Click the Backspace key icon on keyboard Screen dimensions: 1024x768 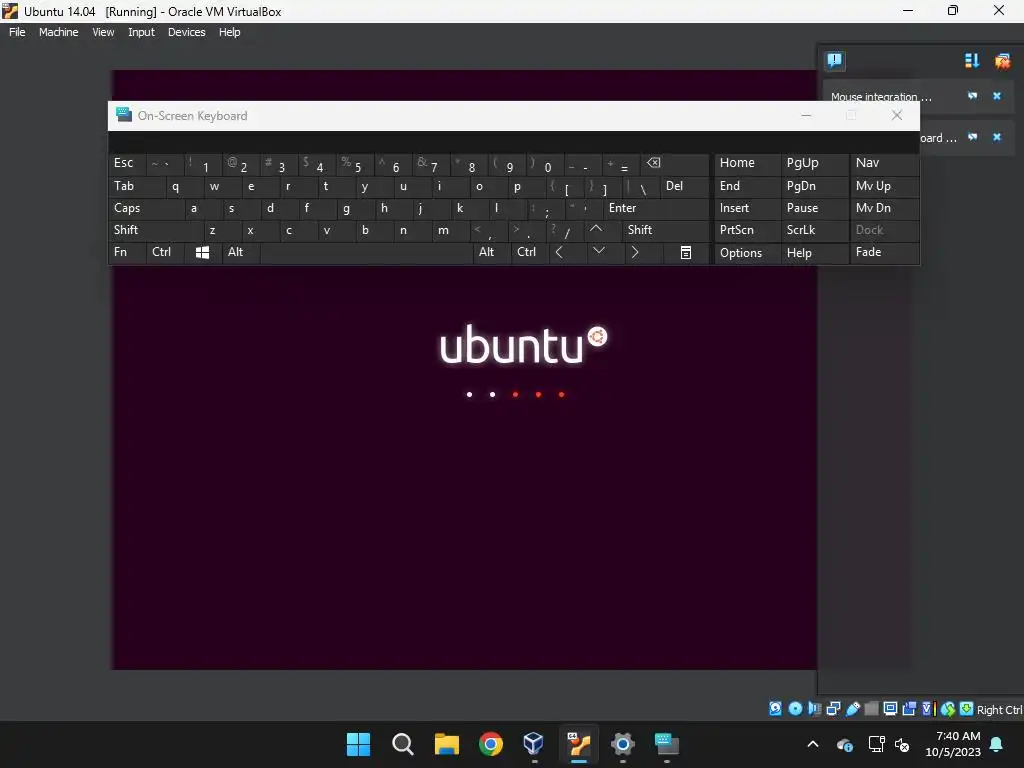[675, 164]
